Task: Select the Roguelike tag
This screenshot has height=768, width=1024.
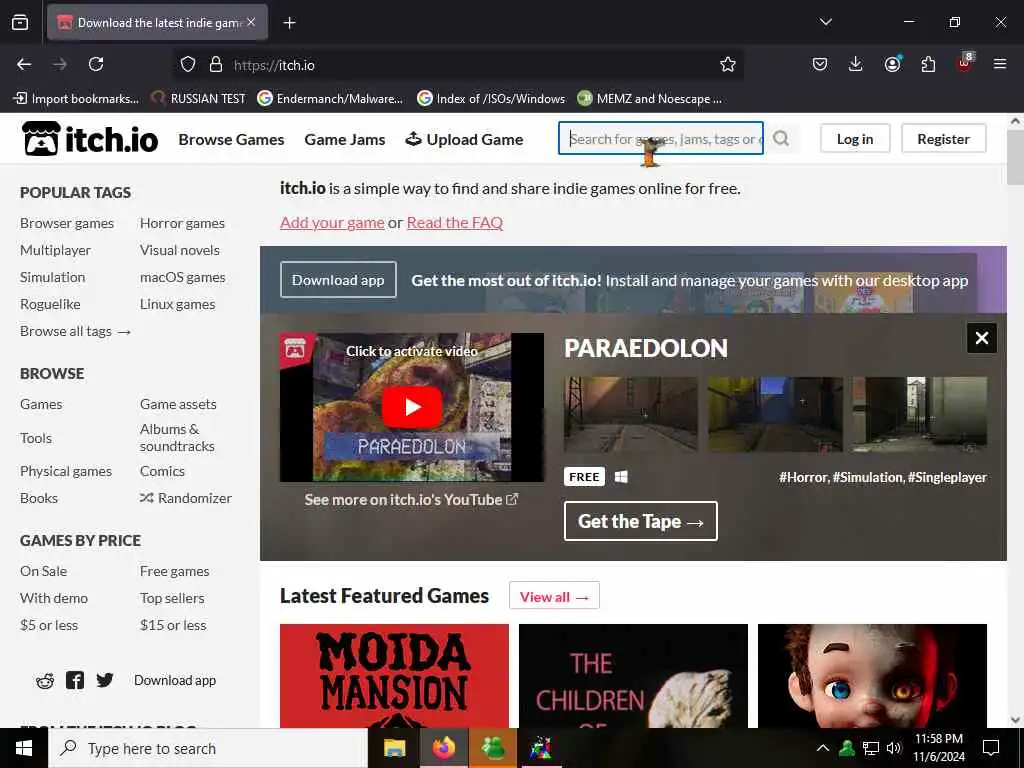Action: point(50,304)
